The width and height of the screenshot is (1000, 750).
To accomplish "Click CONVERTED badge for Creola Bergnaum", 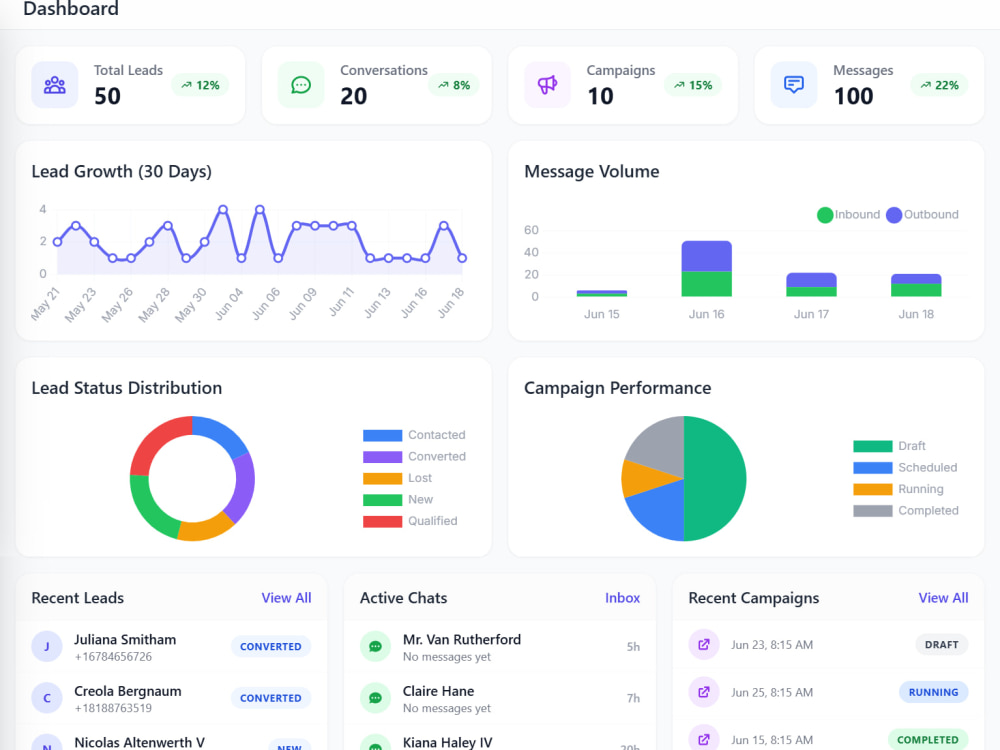I will pyautogui.click(x=271, y=698).
